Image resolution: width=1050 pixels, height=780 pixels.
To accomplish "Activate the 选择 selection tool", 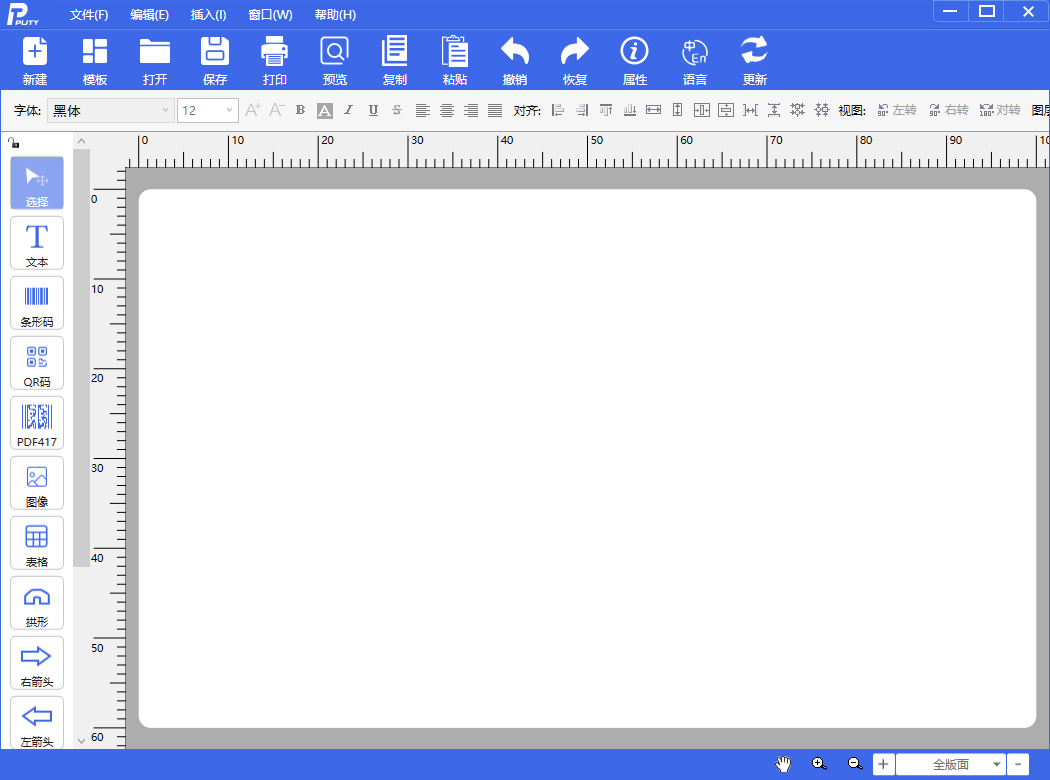I will [37, 183].
